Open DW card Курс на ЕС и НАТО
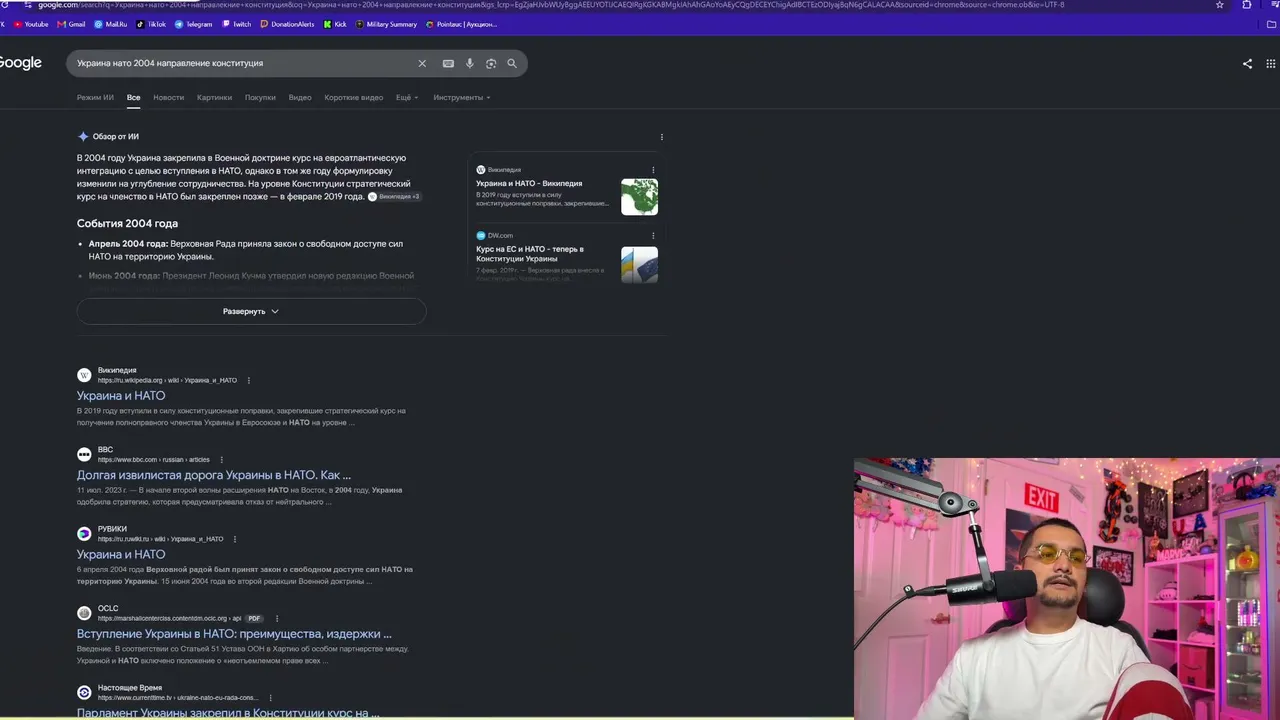 tap(530, 254)
